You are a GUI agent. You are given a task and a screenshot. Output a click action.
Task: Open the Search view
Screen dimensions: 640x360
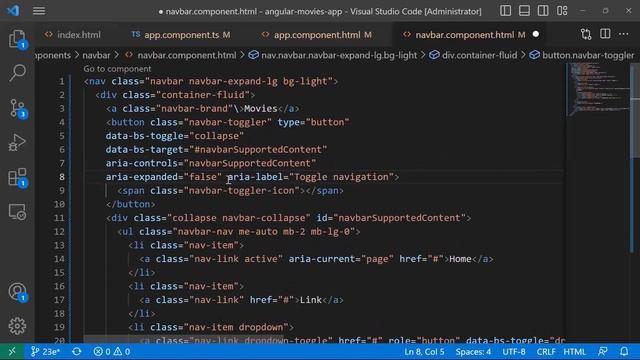pyautogui.click(x=17, y=73)
